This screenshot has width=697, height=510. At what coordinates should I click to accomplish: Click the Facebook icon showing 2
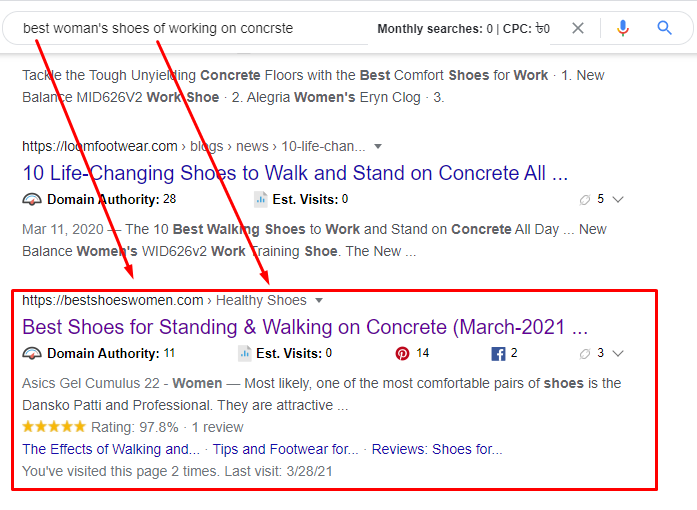click(498, 353)
